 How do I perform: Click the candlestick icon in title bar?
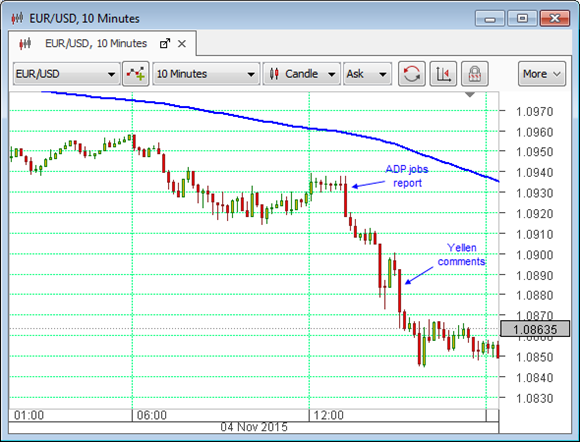coord(17,18)
